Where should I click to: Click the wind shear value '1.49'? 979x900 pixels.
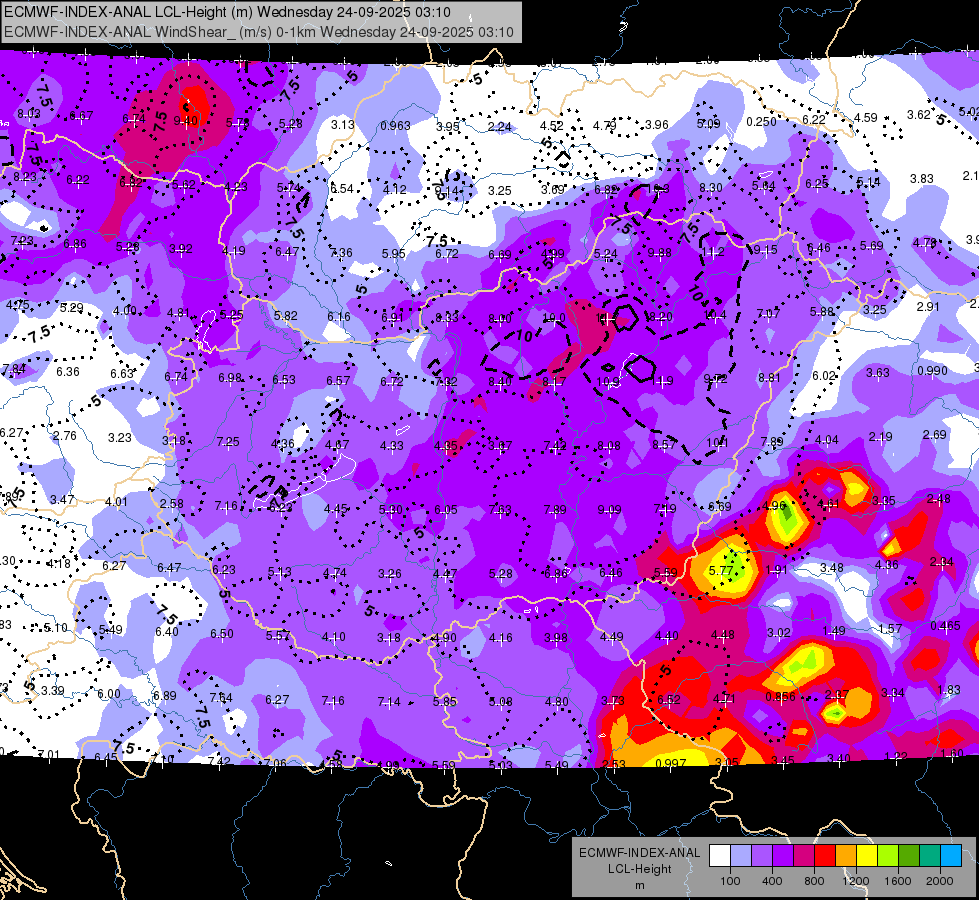tap(834, 631)
